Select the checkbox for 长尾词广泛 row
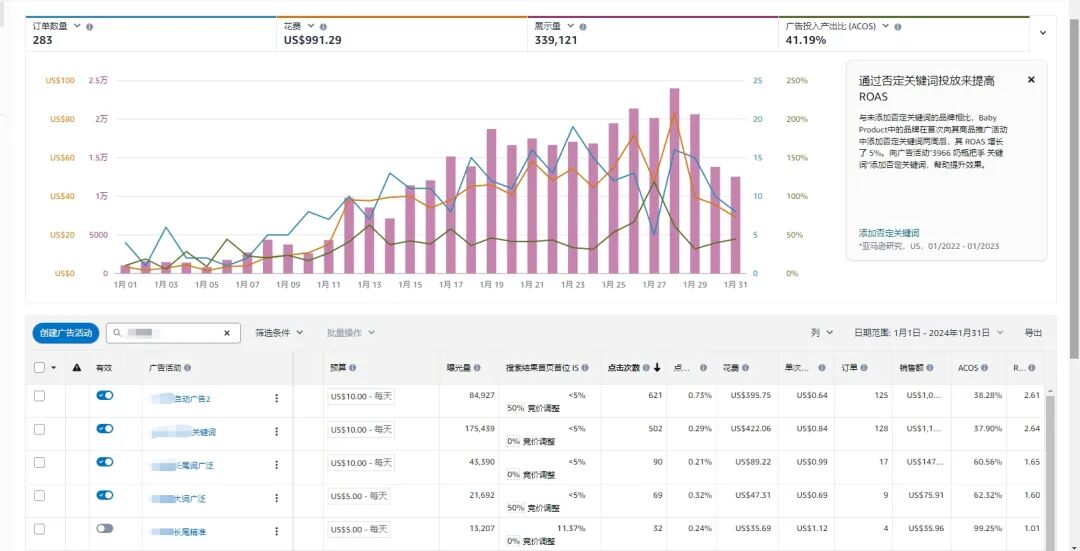The image size is (1080, 551). (39, 462)
